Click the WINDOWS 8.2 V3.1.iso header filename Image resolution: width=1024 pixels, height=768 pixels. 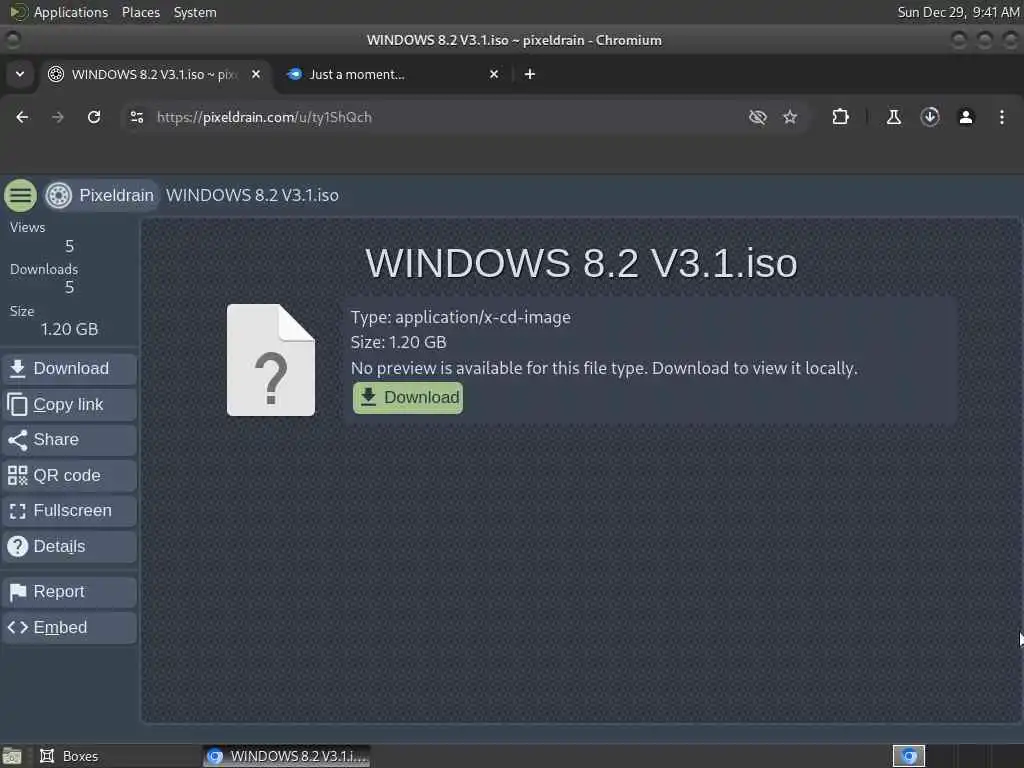click(252, 195)
